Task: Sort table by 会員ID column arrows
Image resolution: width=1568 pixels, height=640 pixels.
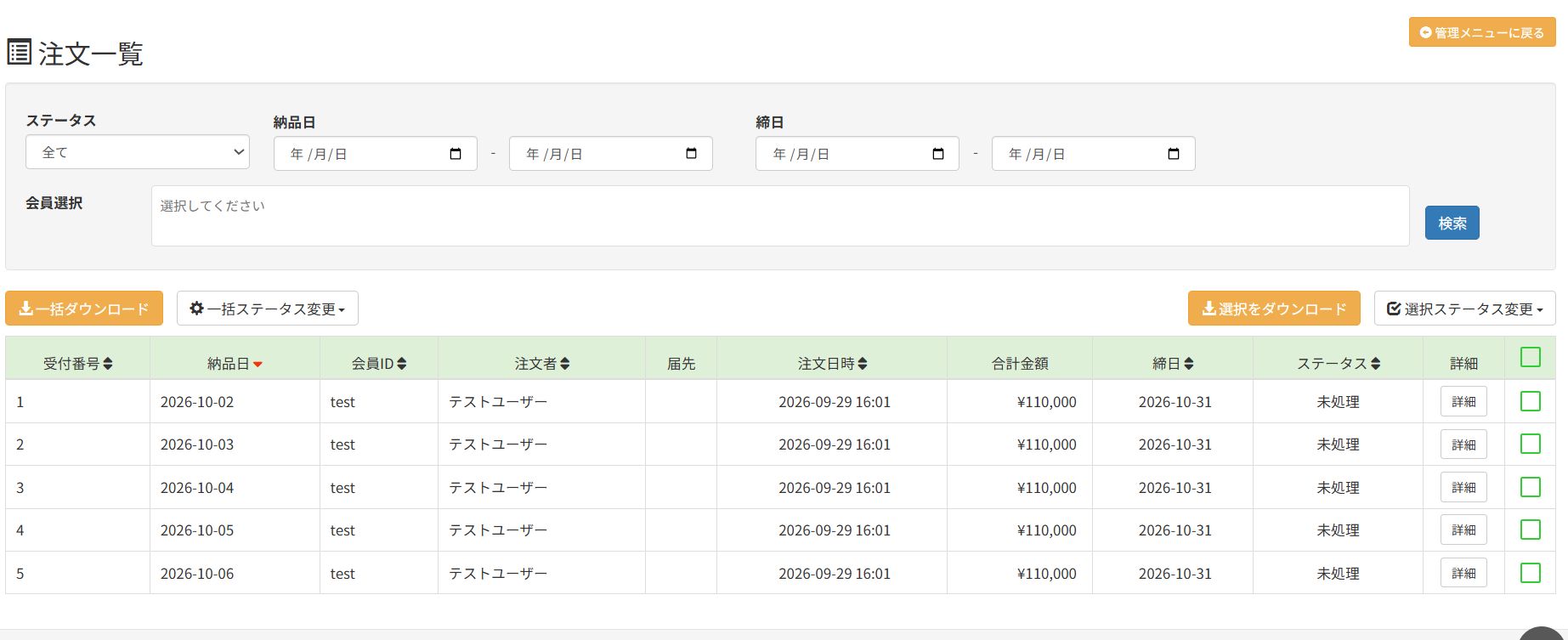Action: pos(402,364)
